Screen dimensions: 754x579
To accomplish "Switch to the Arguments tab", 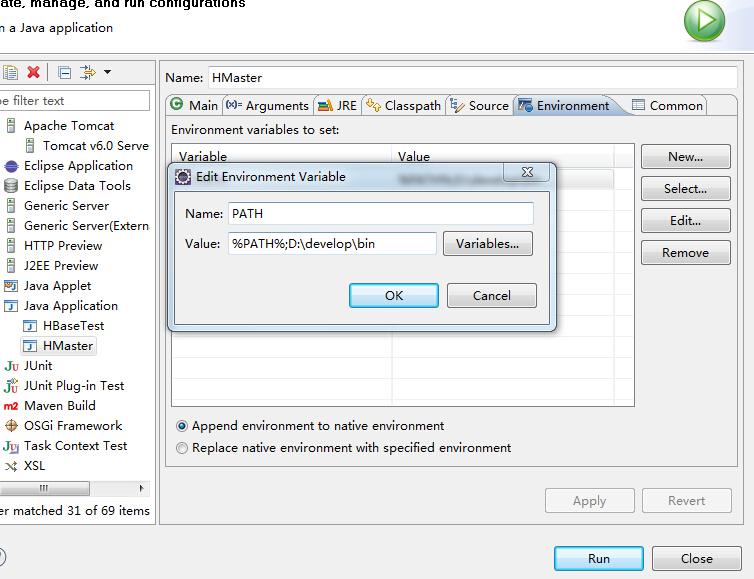I will click(x=268, y=105).
